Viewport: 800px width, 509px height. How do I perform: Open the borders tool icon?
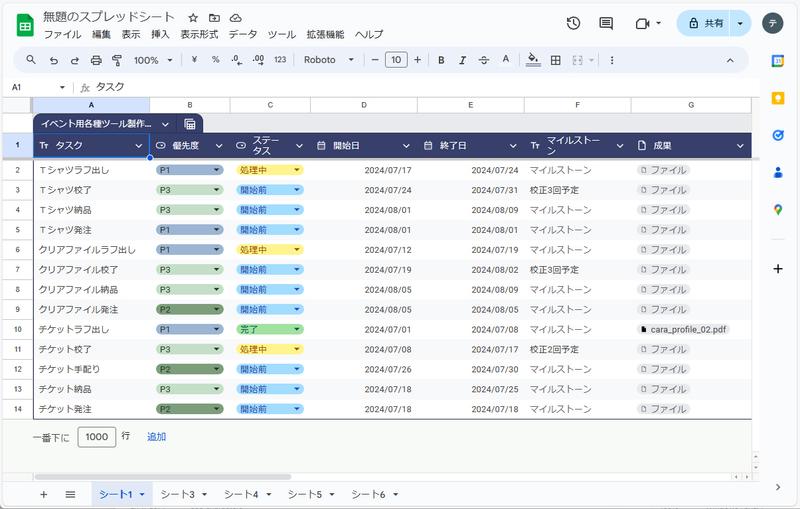coord(556,60)
